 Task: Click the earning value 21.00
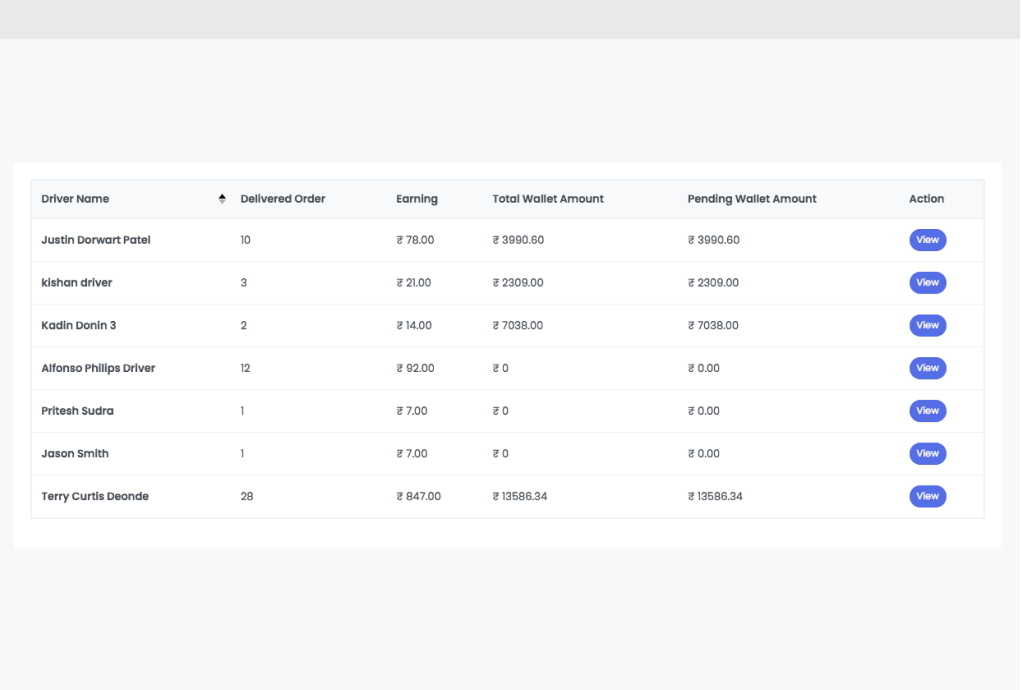point(413,283)
